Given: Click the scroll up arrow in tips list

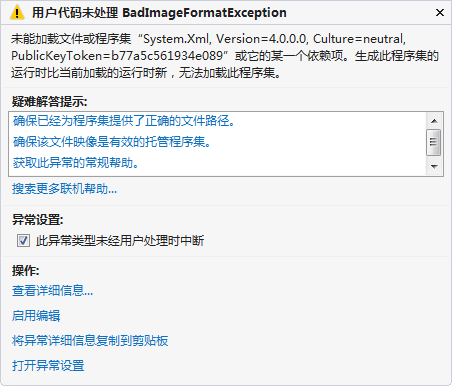Looking at the screenshot, I should tap(434, 121).
